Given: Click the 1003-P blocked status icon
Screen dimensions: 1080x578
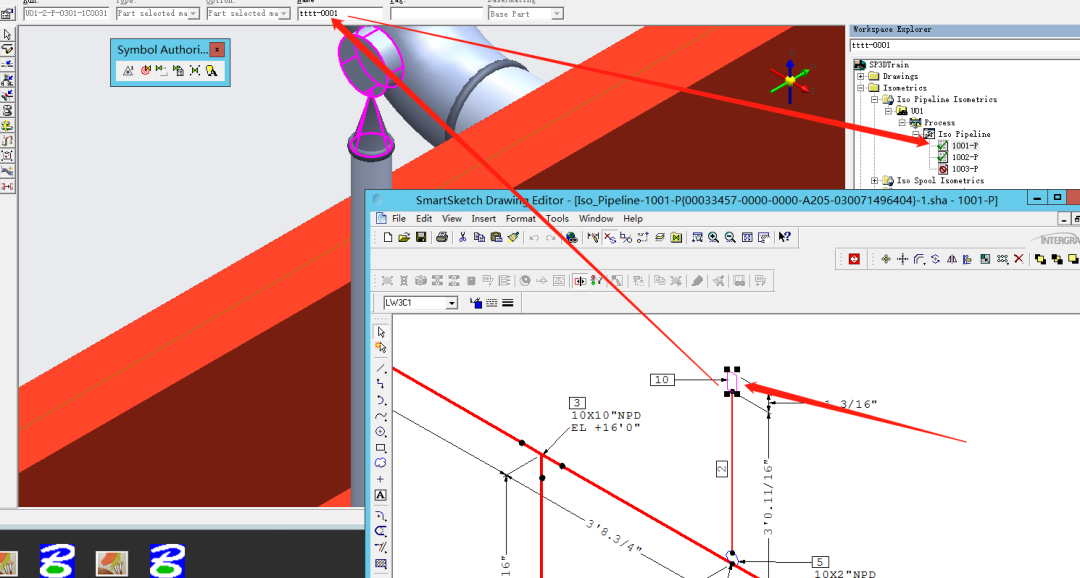Looking at the screenshot, I should coord(943,169).
